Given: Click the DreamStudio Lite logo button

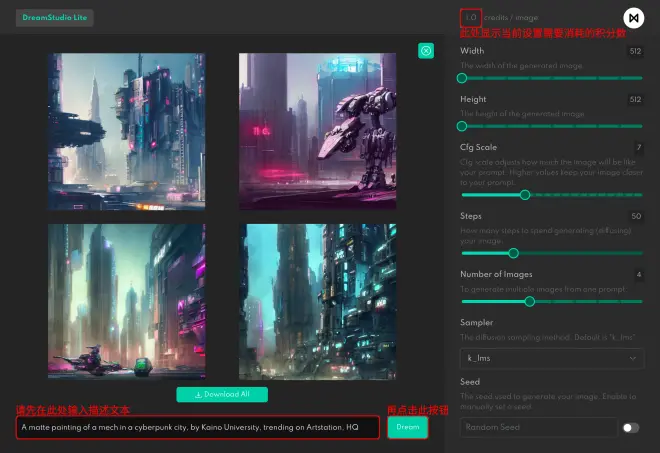Looking at the screenshot, I should pyautogui.click(x=55, y=18).
